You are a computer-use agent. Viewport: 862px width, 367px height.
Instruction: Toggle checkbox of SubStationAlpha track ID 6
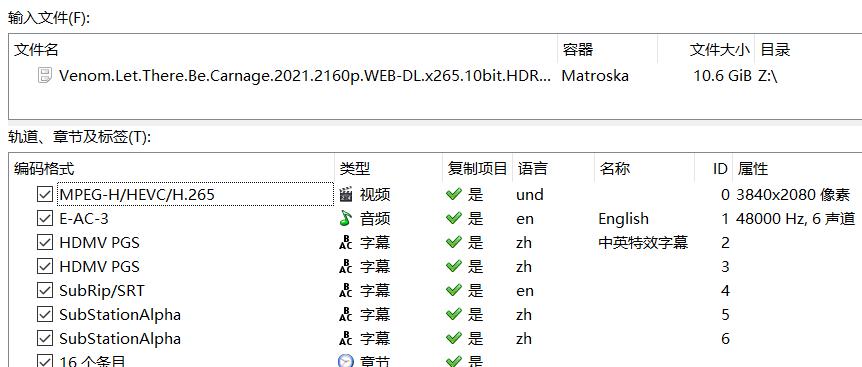click(45, 338)
